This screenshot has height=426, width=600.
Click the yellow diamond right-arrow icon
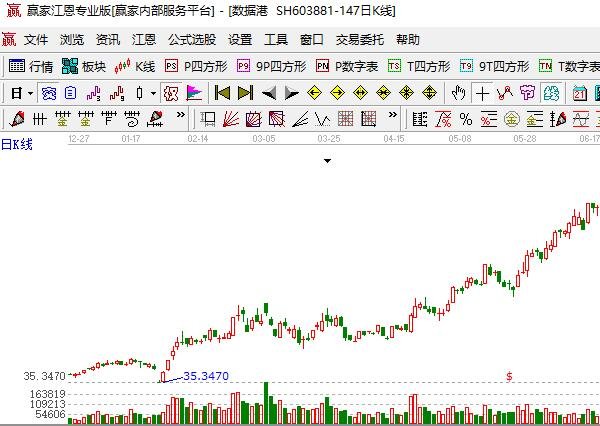337,93
